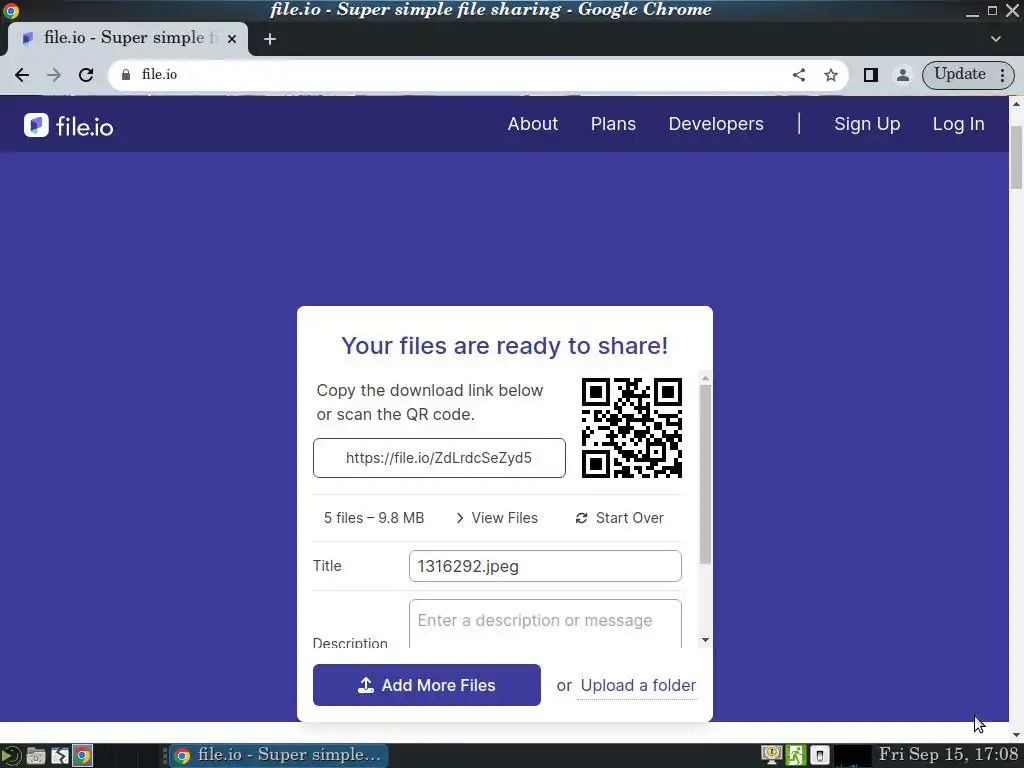Click the Upload a folder link

point(638,685)
